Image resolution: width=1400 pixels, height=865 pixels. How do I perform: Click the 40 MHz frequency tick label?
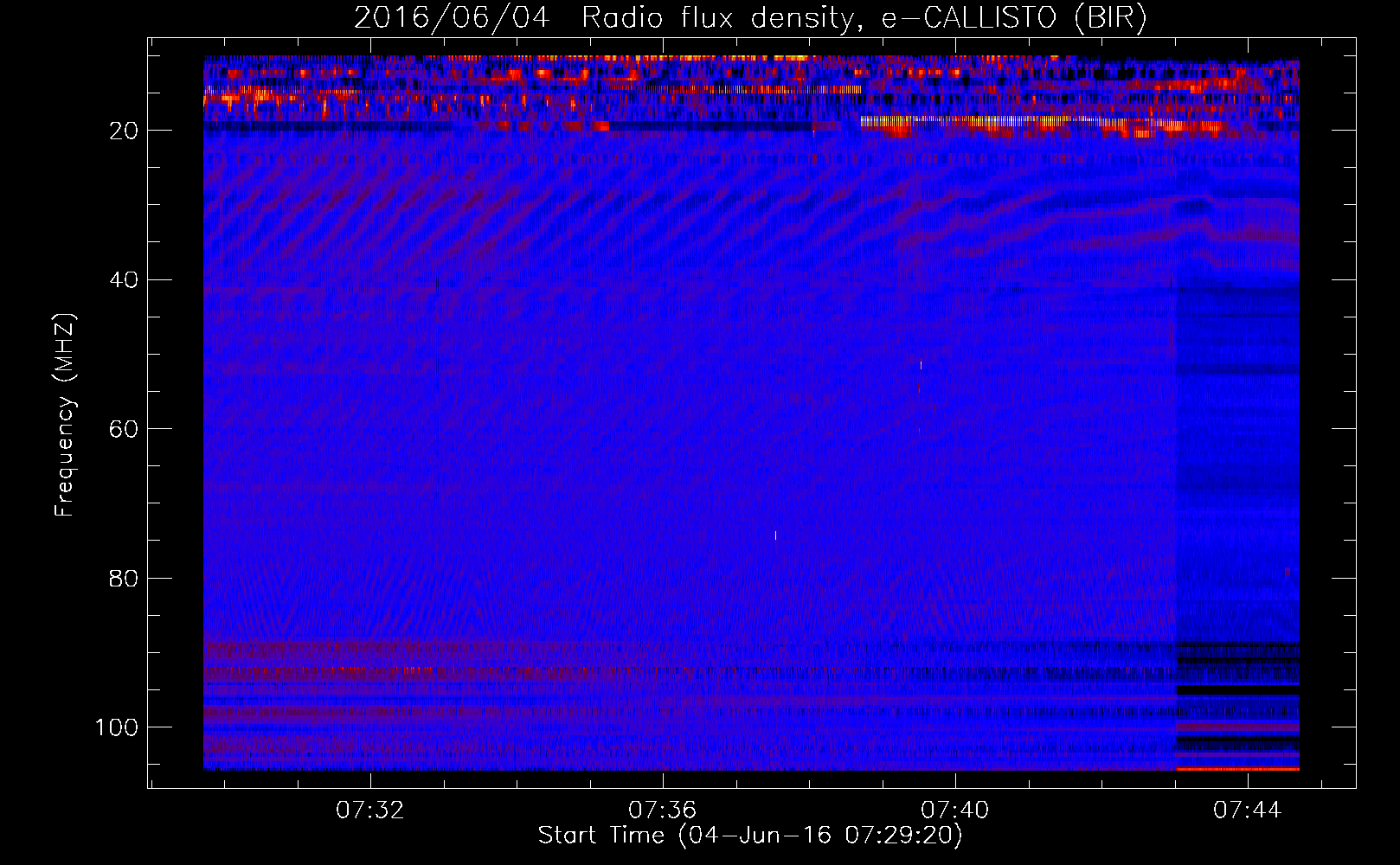click(125, 280)
